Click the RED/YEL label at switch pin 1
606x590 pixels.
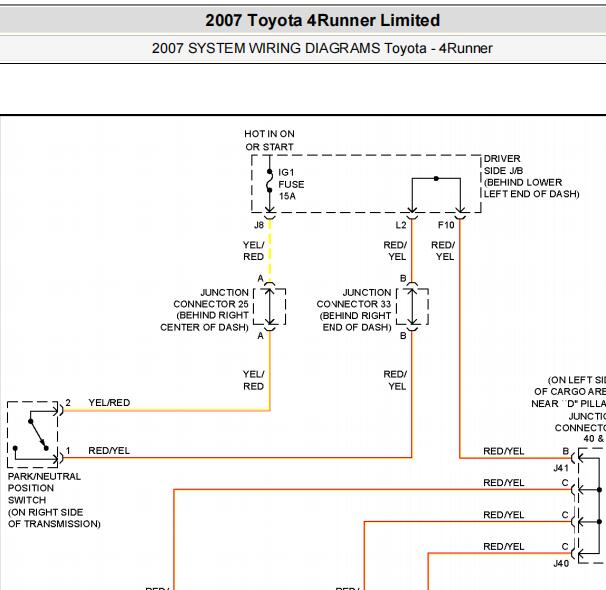(x=109, y=451)
